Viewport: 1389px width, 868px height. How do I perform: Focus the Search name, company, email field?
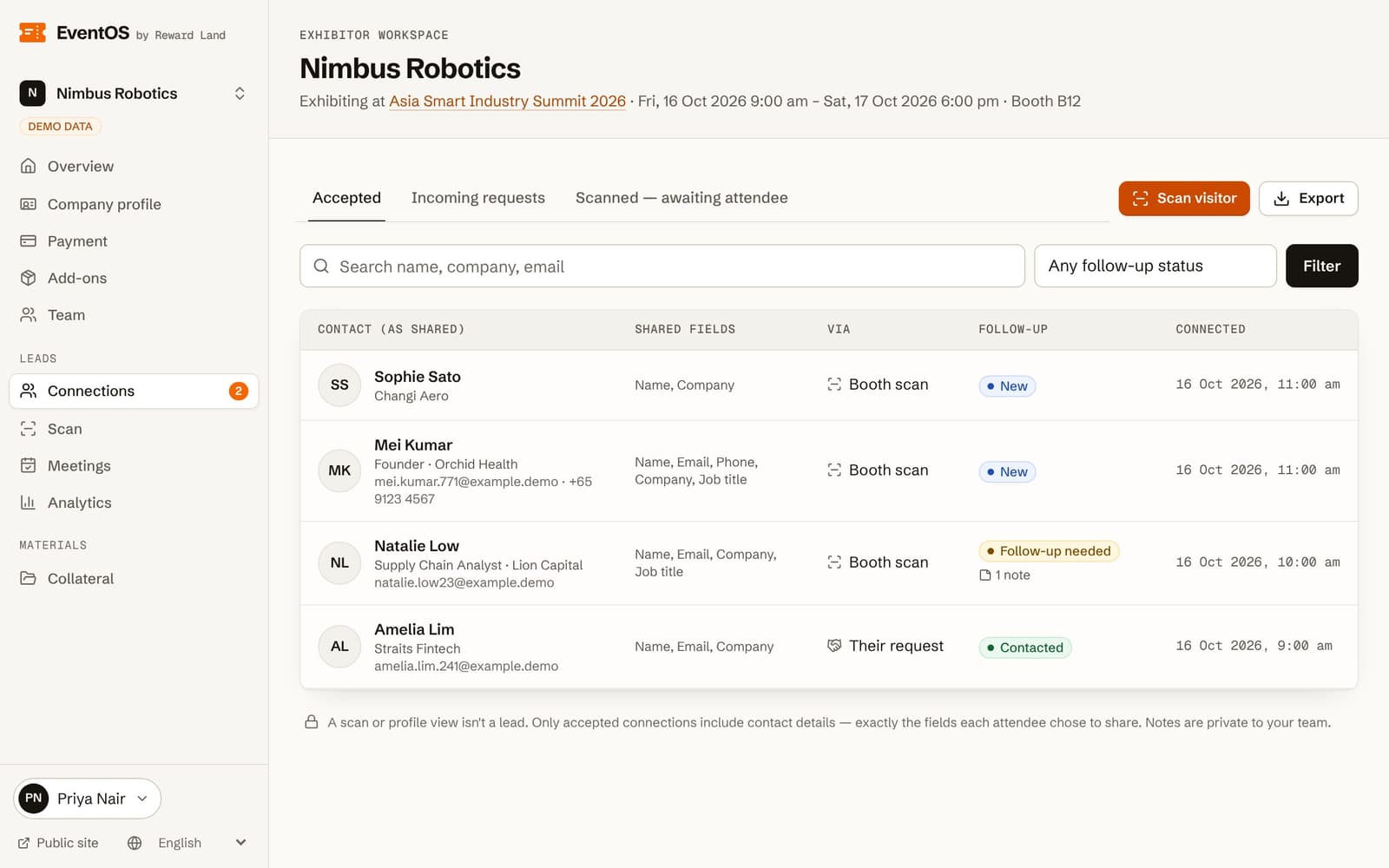pos(662,266)
